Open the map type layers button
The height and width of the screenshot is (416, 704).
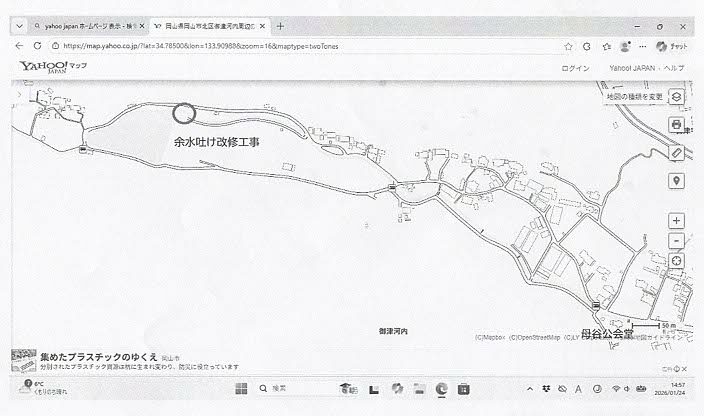[x=677, y=97]
